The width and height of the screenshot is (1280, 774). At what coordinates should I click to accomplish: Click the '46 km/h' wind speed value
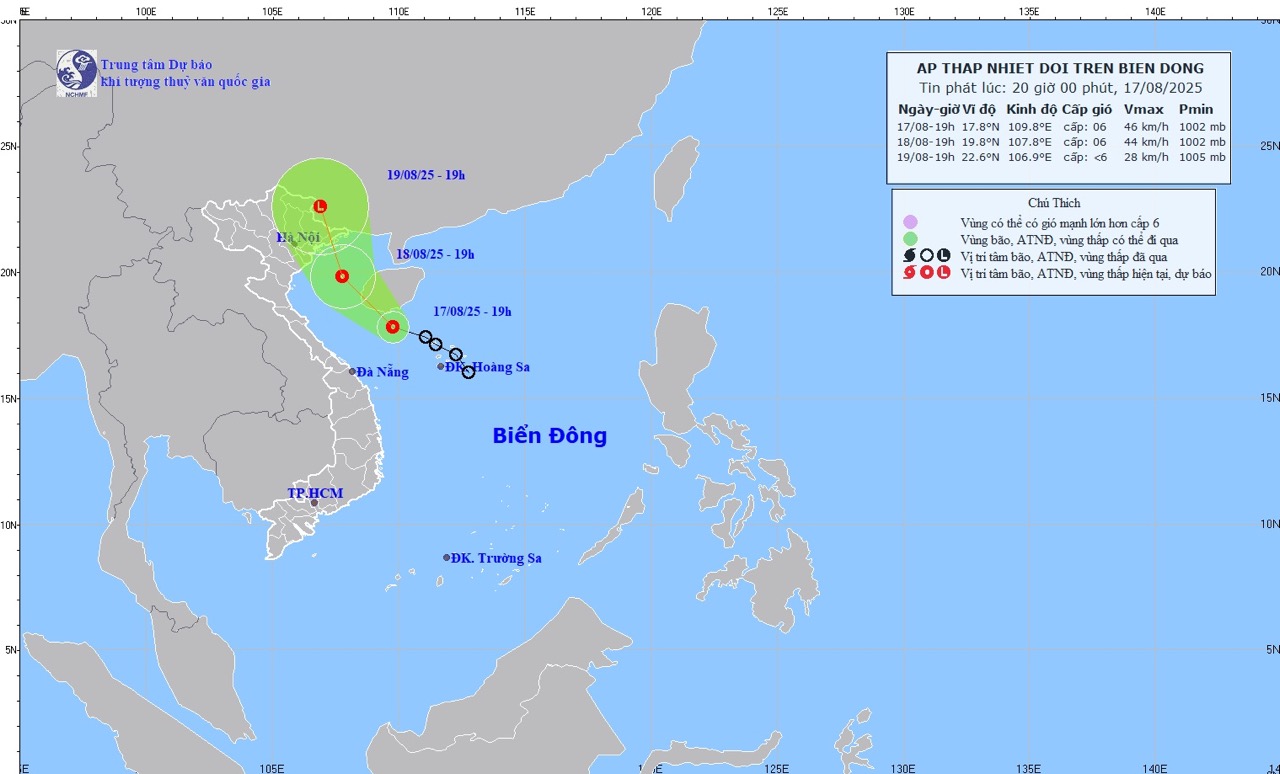(x=1146, y=127)
